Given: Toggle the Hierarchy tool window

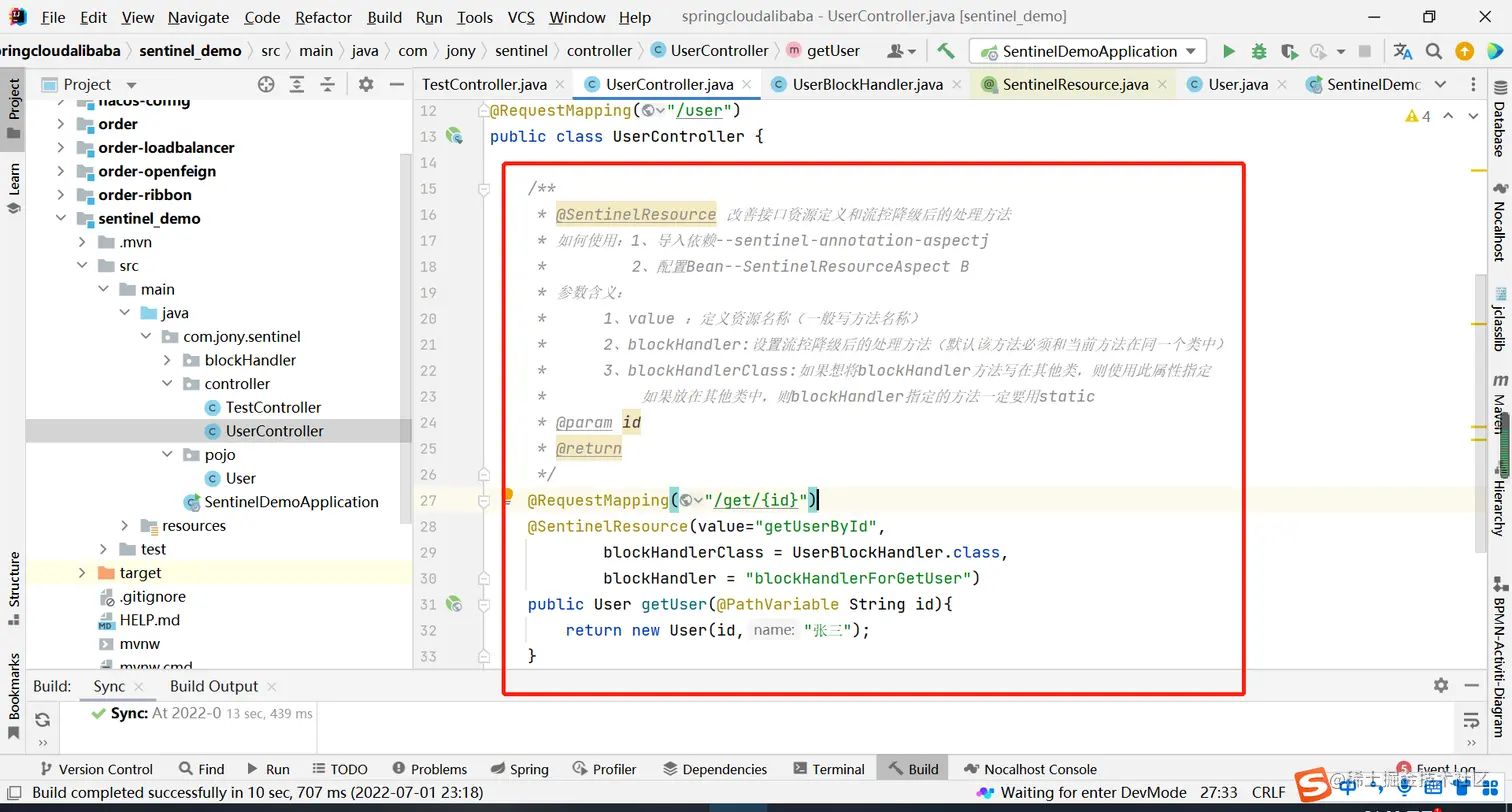Looking at the screenshot, I should pos(1499,500).
